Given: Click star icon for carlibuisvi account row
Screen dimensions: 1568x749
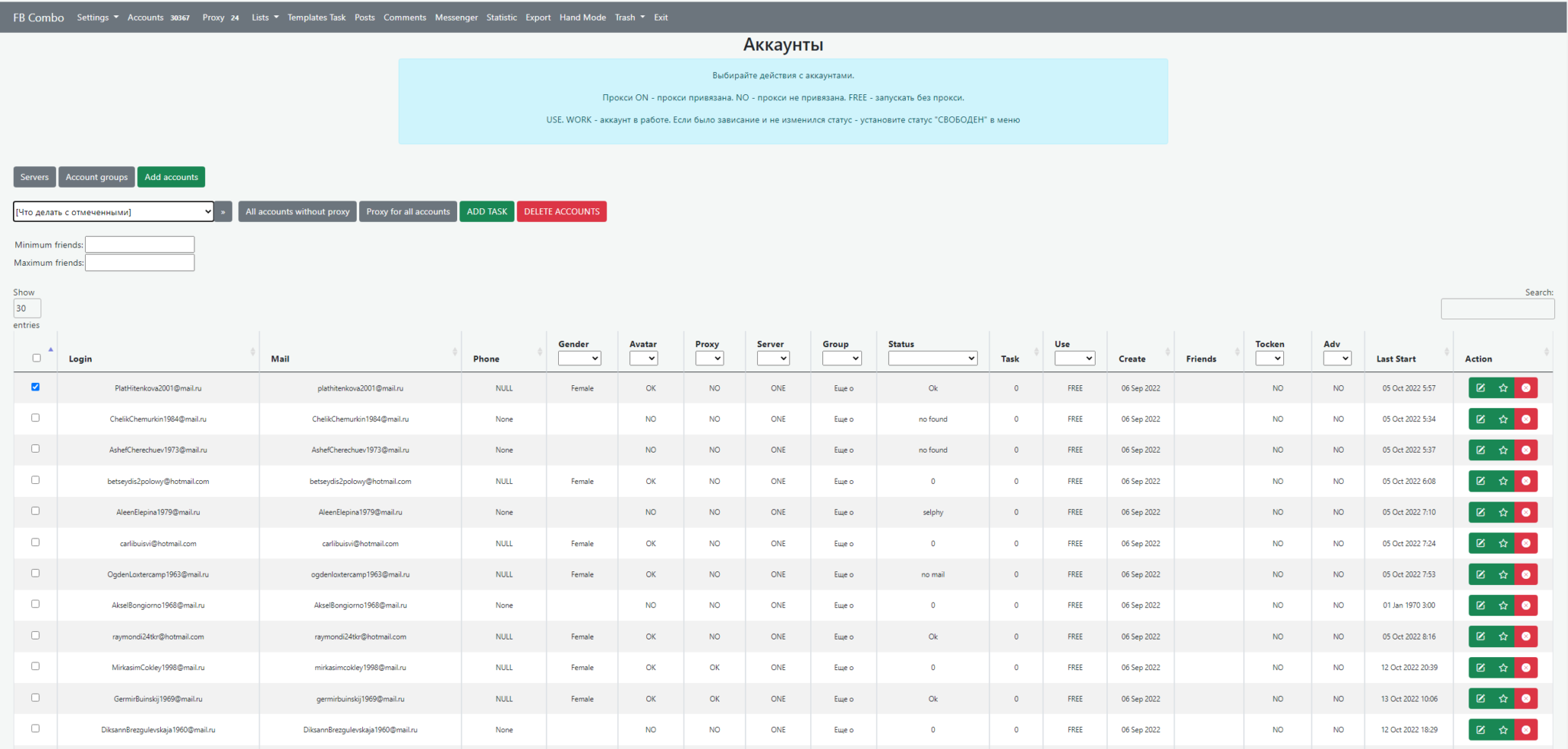Looking at the screenshot, I should point(1503,544).
